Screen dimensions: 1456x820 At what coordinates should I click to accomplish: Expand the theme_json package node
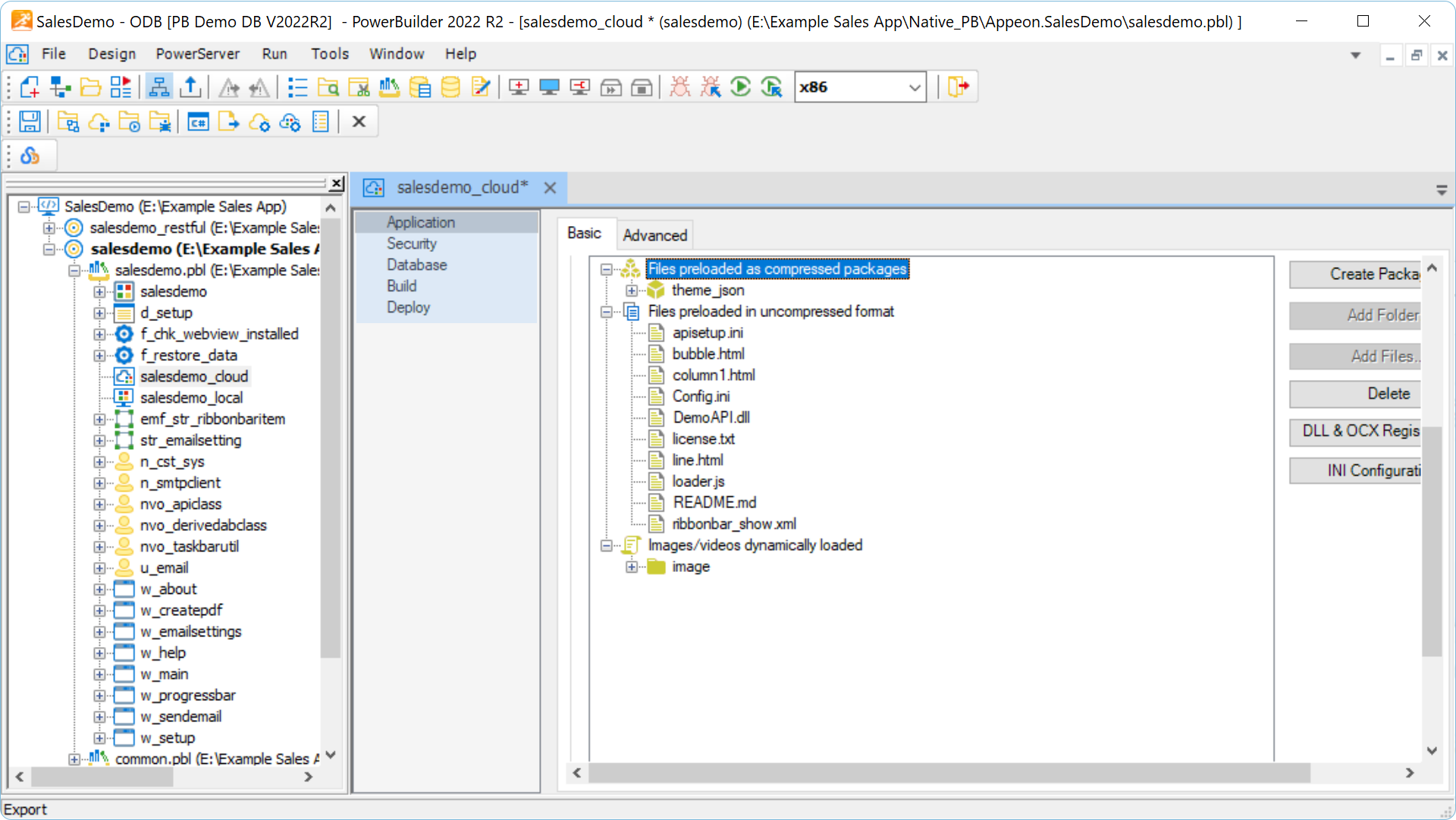631,291
